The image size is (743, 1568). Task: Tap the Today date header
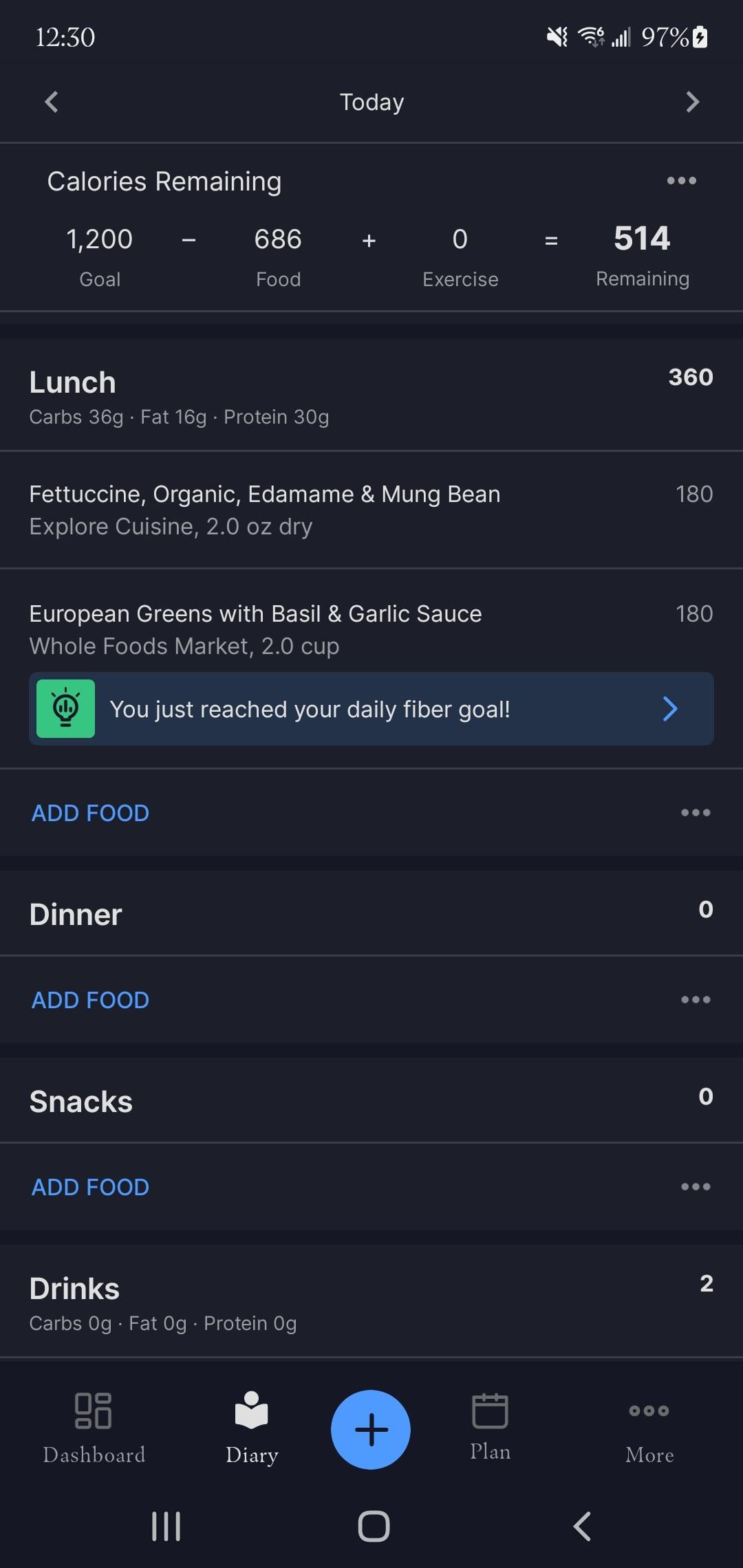click(x=371, y=102)
